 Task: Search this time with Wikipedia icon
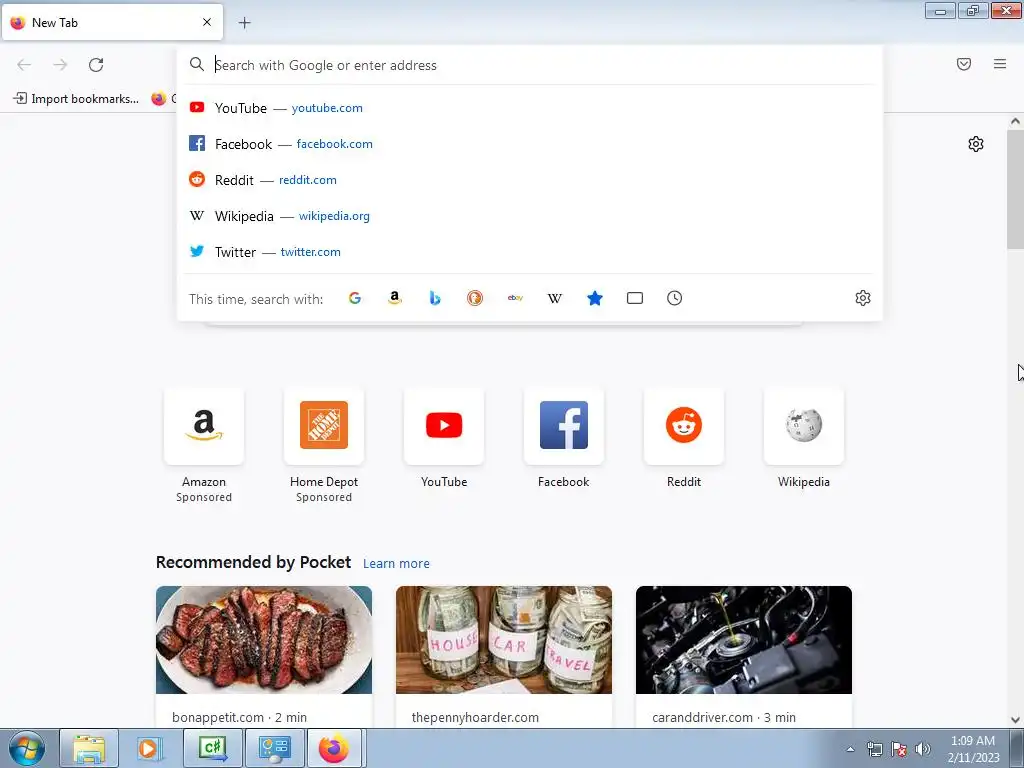pos(554,298)
